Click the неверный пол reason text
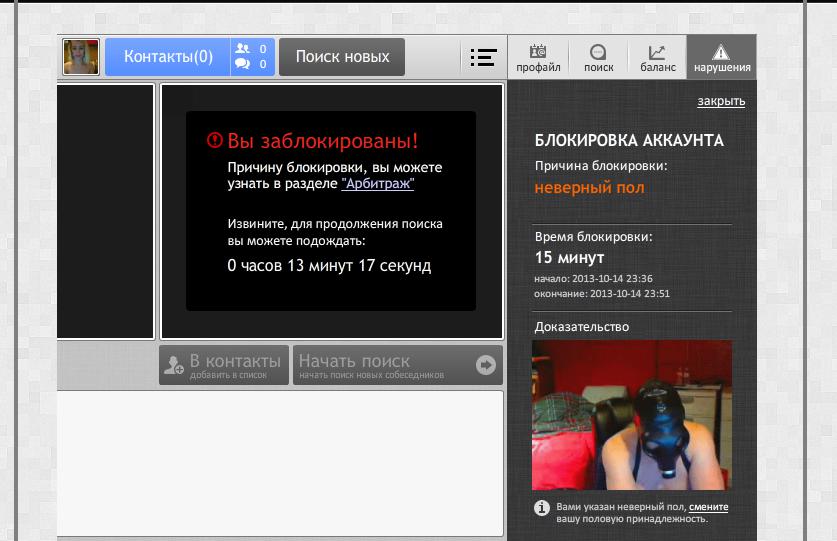The height and width of the screenshot is (541, 837). point(589,187)
